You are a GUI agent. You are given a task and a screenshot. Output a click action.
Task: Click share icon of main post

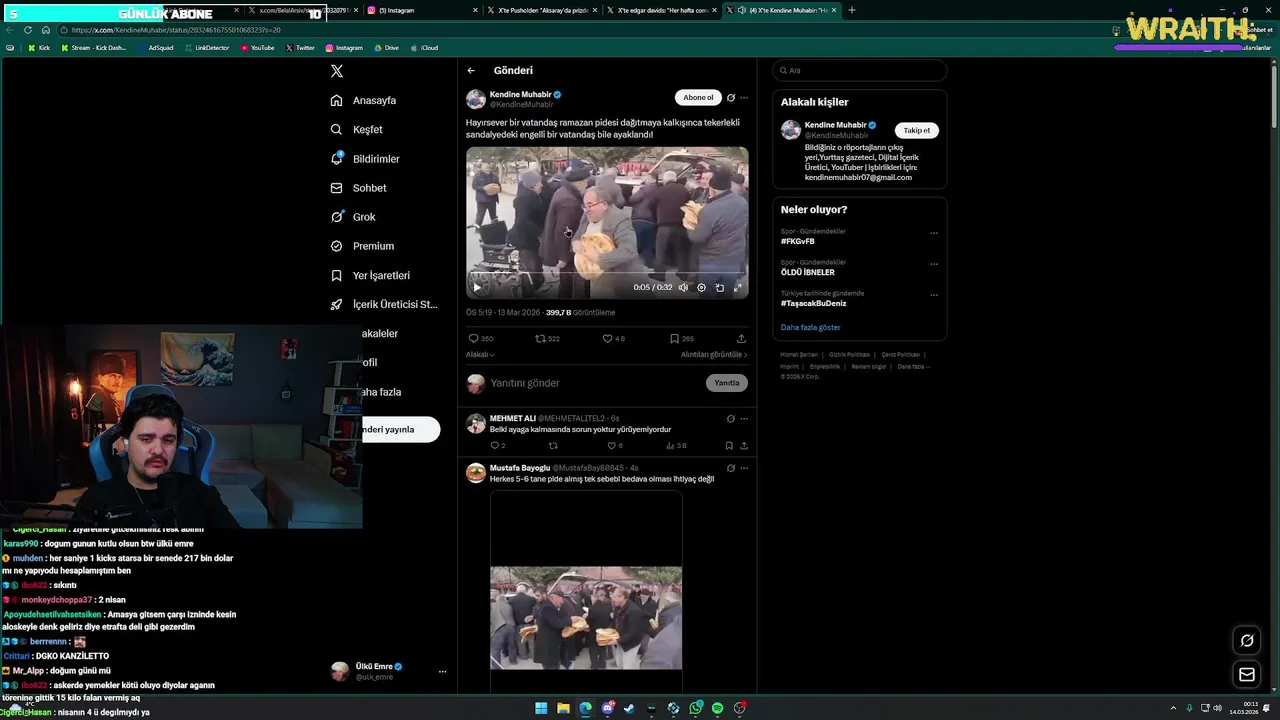tap(741, 339)
